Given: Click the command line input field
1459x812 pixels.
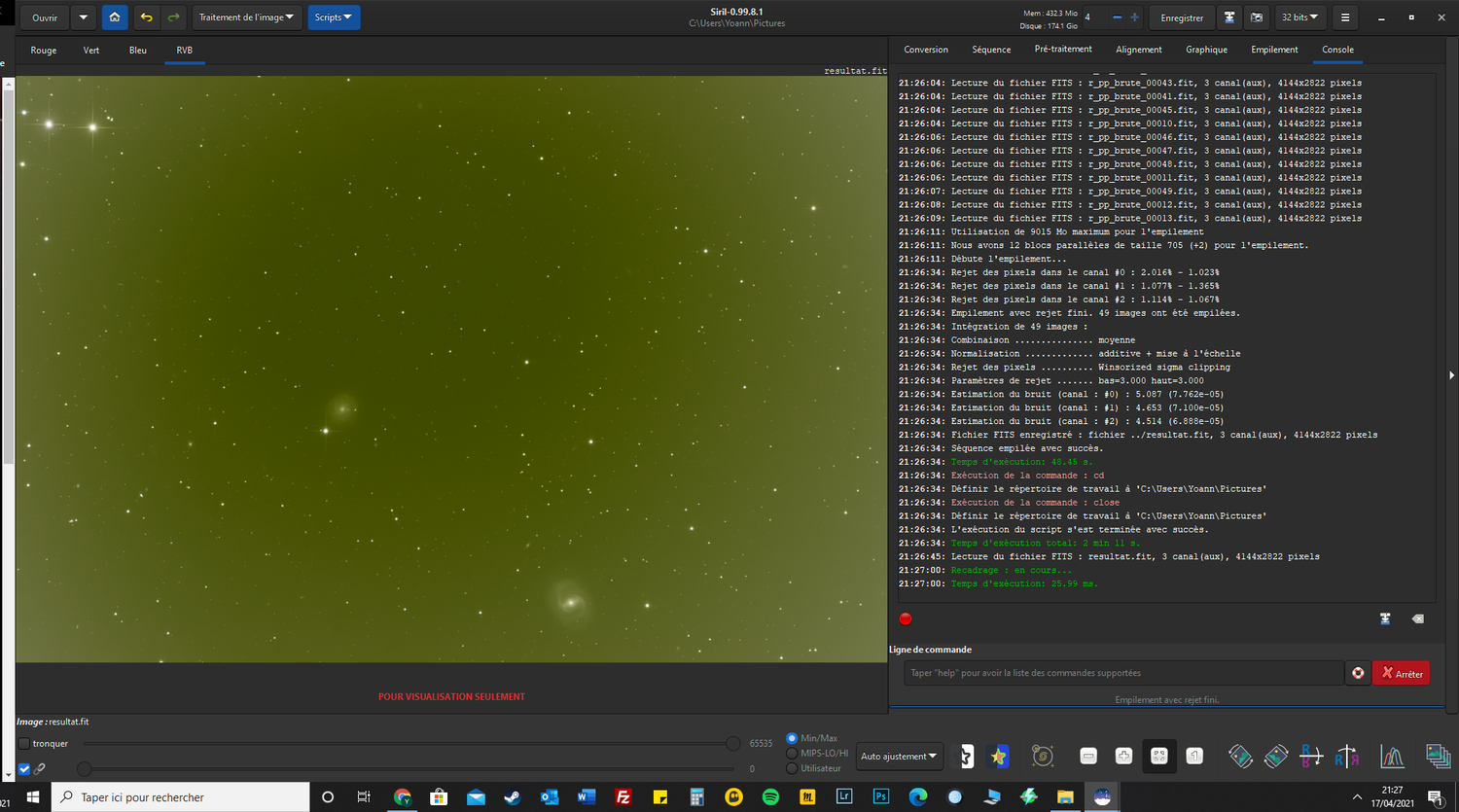Looking at the screenshot, I should pyautogui.click(x=1122, y=673).
